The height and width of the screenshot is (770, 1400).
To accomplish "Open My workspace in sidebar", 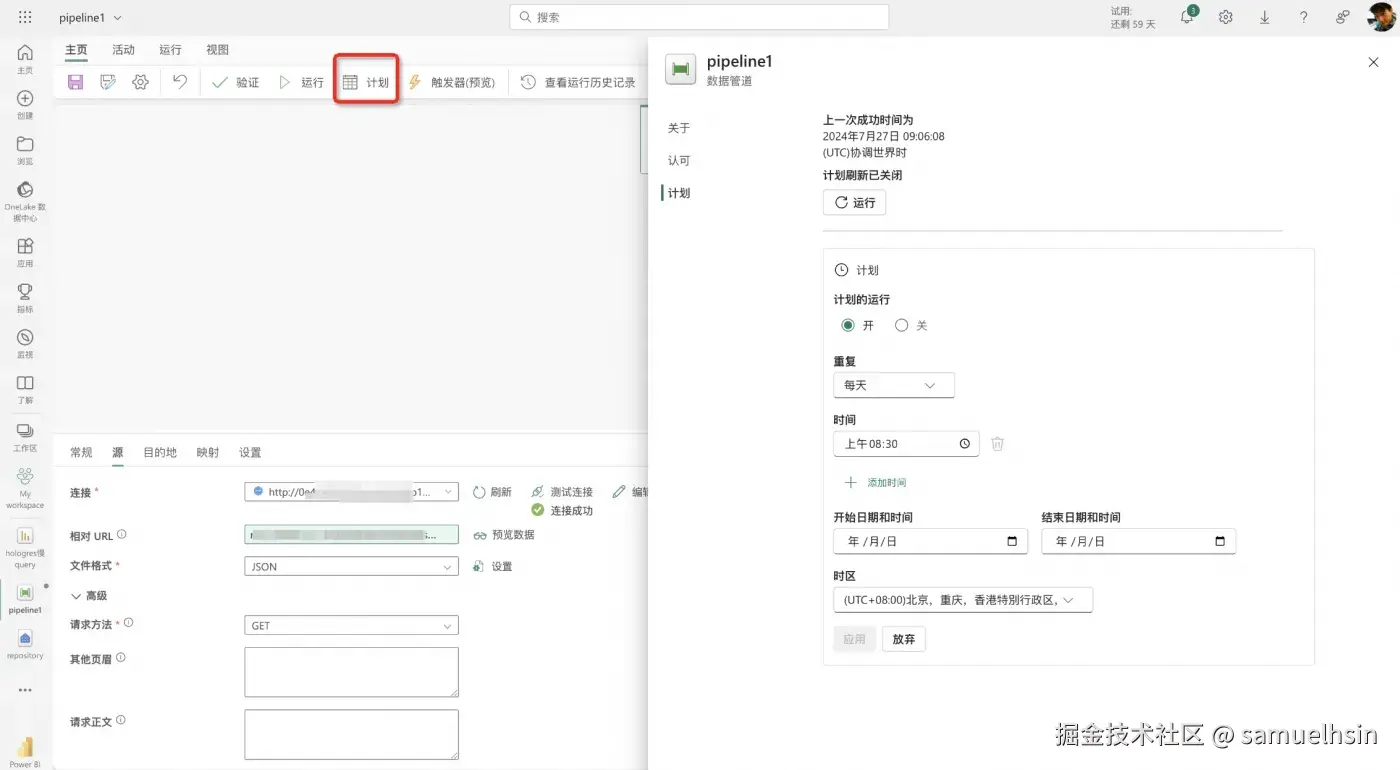I will pos(25,487).
